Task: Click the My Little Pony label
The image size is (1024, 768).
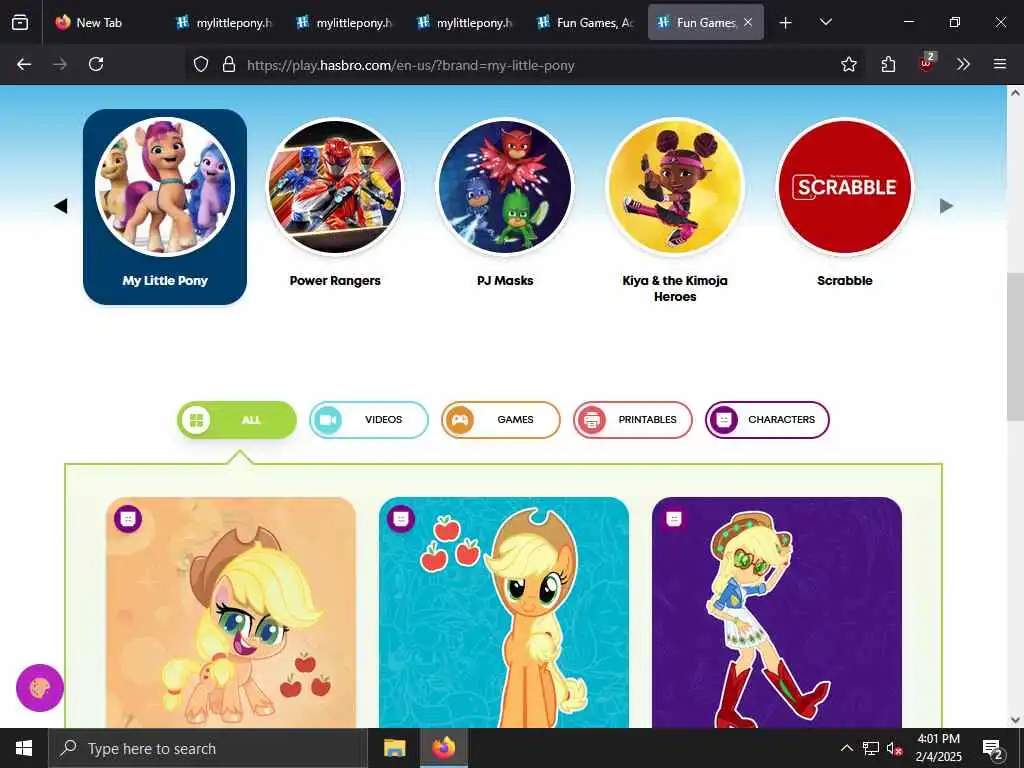Action: point(165,281)
